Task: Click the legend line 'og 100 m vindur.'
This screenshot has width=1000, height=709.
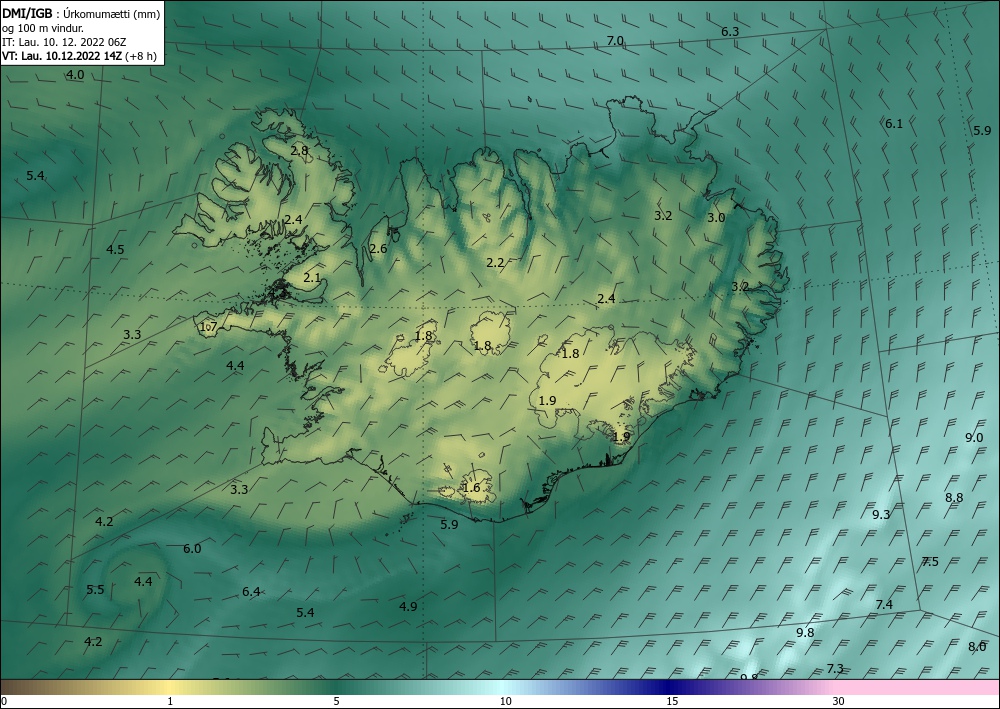Action: [x=43, y=28]
